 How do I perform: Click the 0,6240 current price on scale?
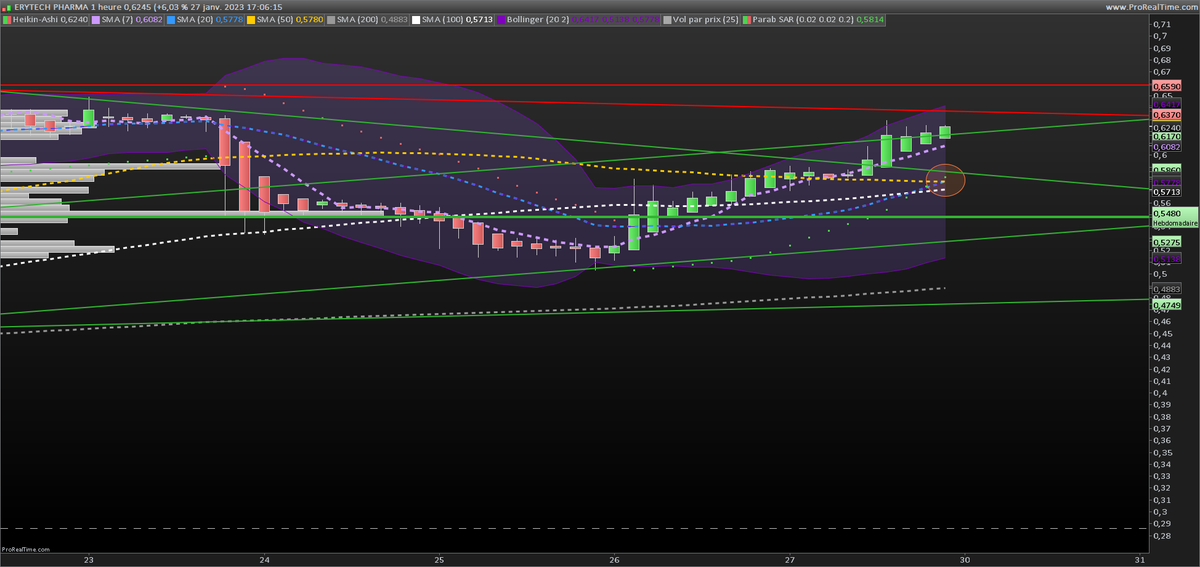pos(1166,128)
